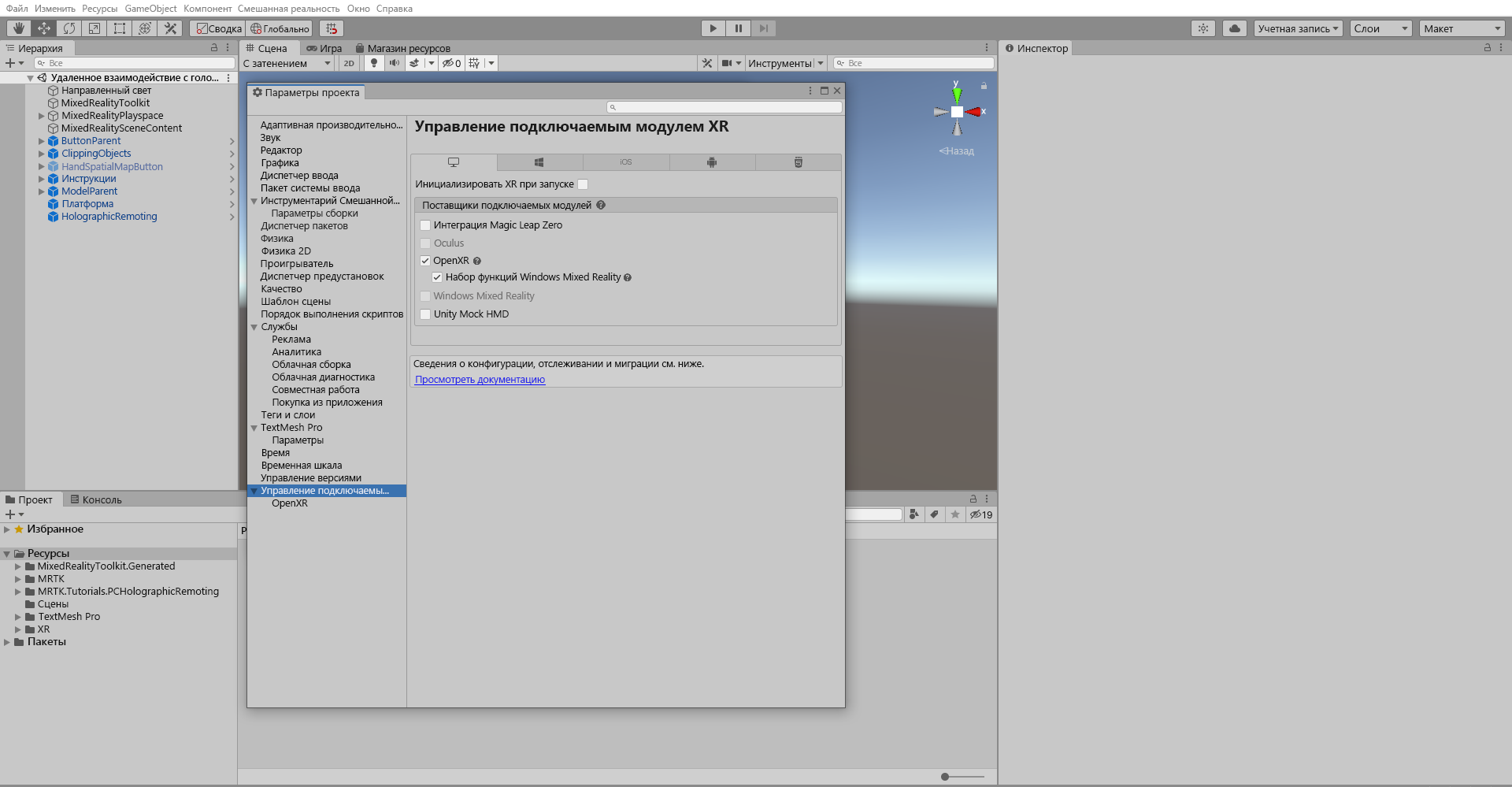Select OpenXR under XR plug-in management settings

(x=290, y=503)
